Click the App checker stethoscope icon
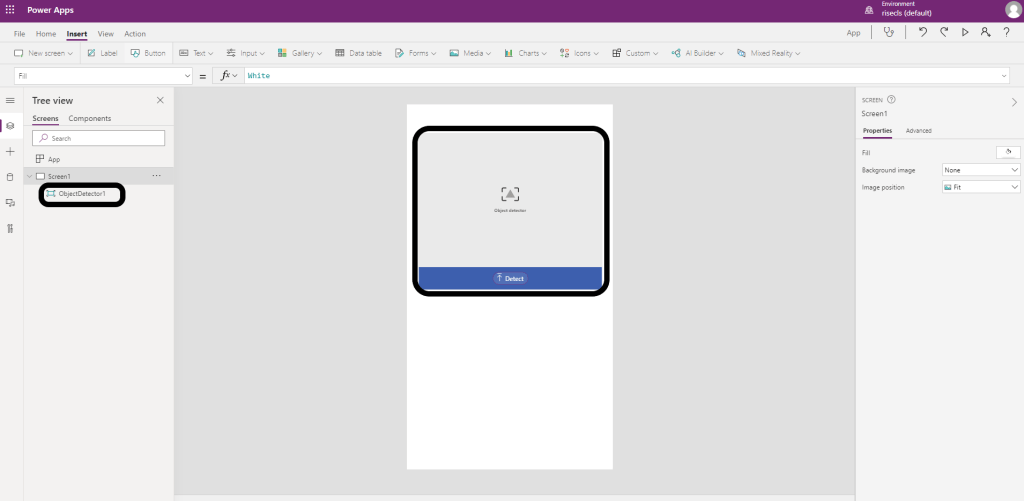1024x501 pixels. click(888, 33)
